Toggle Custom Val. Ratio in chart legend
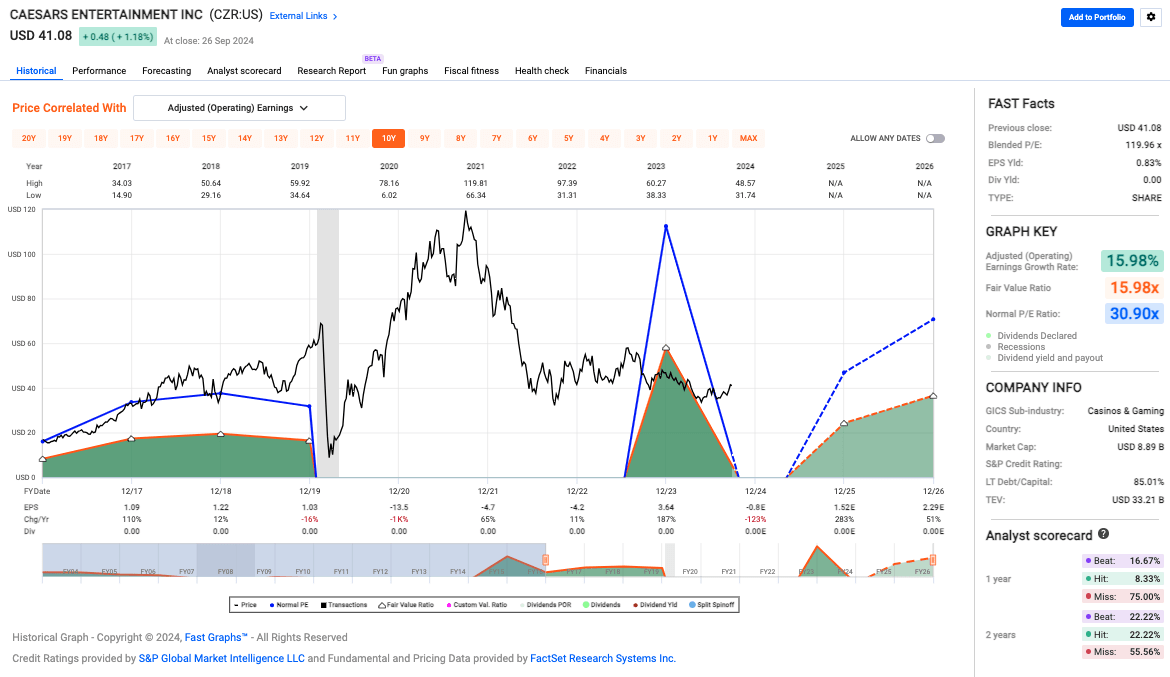This screenshot has height=677, width=1170. point(477,605)
